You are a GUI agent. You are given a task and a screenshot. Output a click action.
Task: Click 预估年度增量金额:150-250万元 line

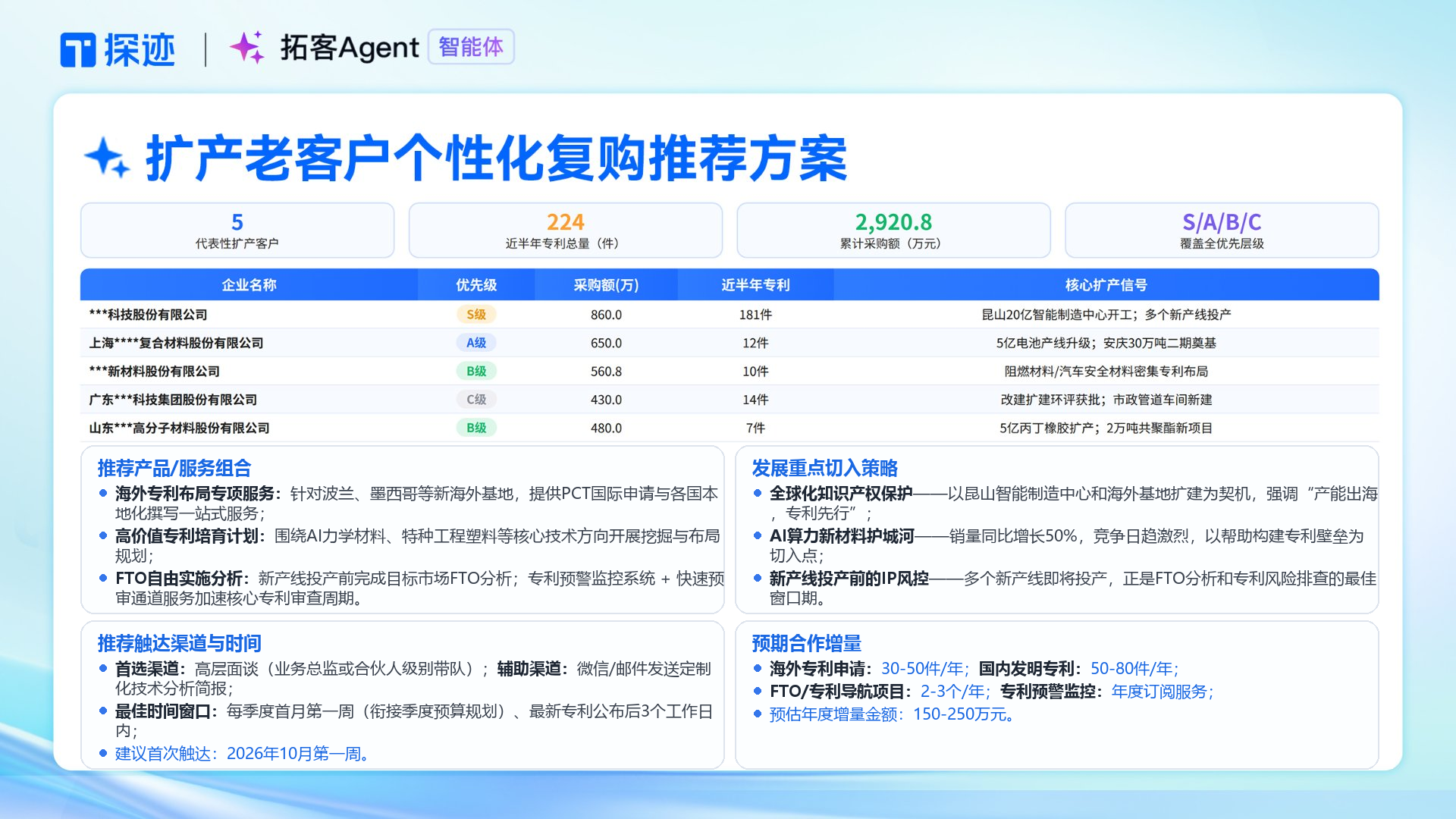(x=893, y=714)
